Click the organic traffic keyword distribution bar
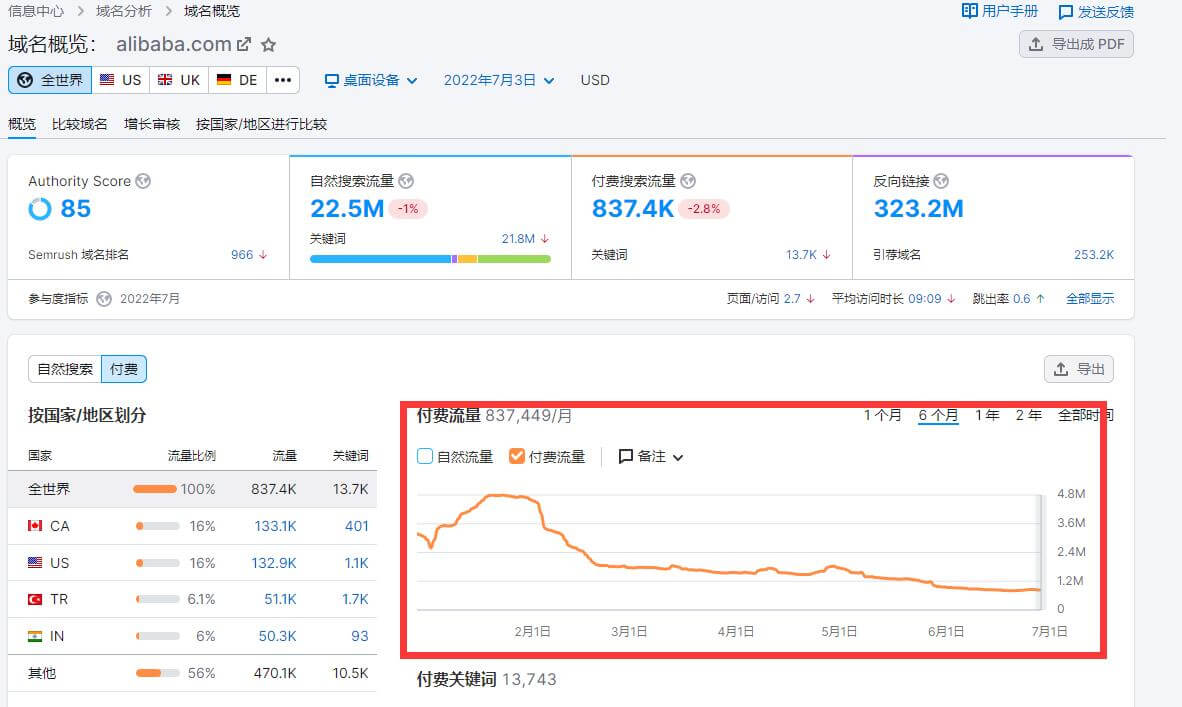 point(430,259)
